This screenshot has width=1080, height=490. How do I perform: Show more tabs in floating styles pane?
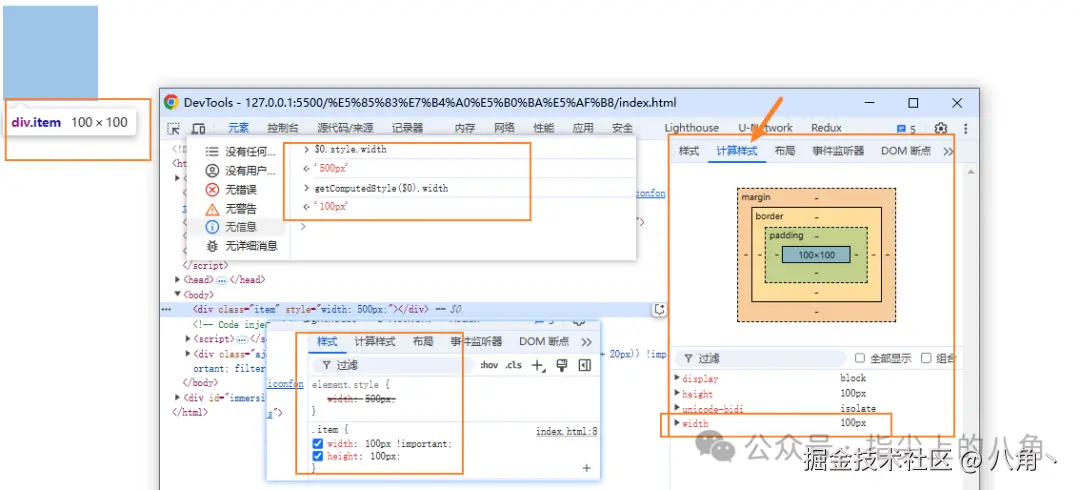[587, 342]
